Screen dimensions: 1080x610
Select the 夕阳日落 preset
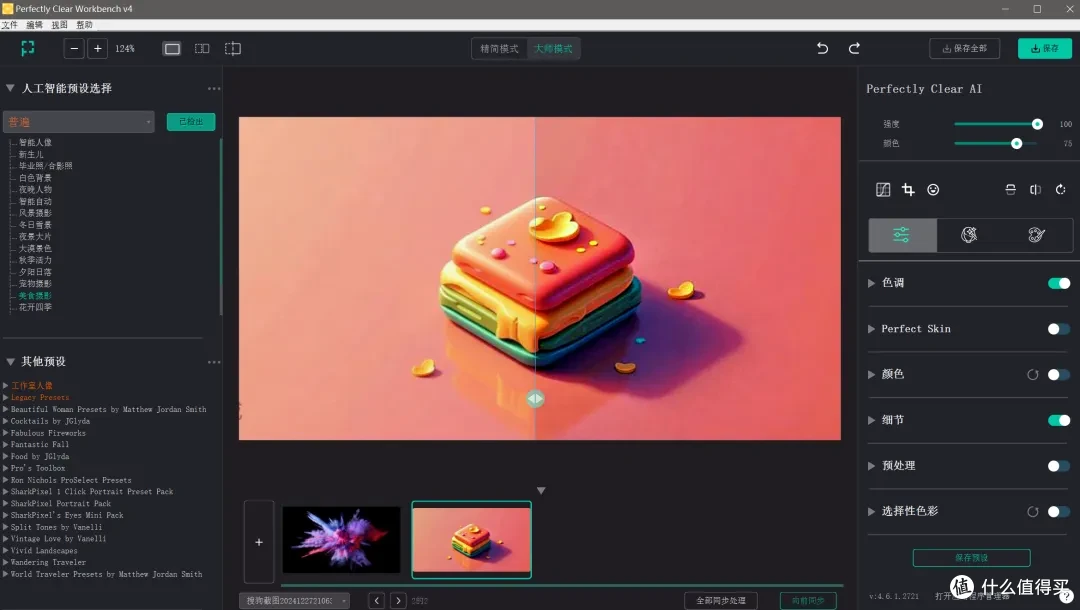point(34,272)
